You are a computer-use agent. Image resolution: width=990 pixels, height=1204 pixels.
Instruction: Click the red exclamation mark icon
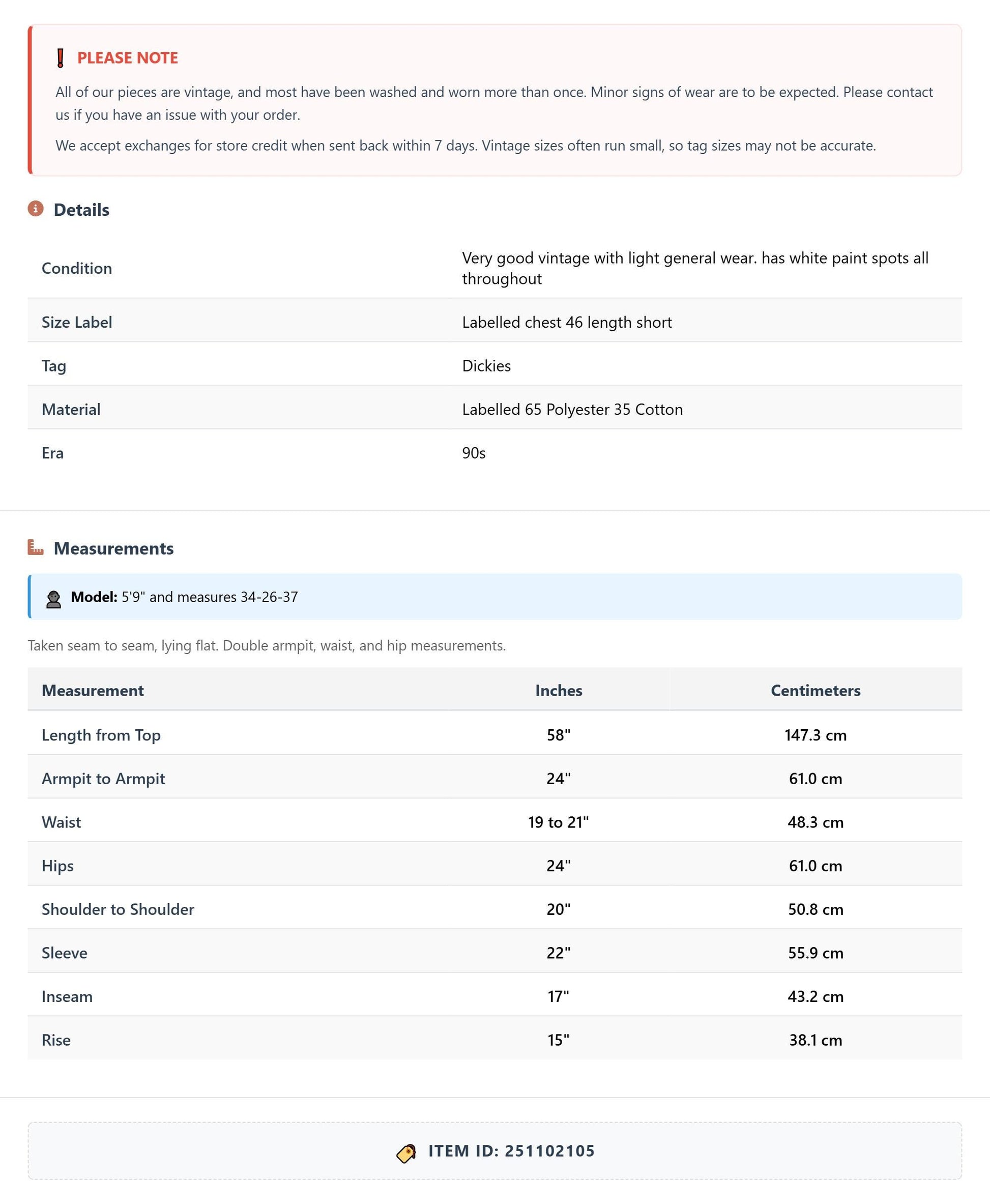pos(61,58)
